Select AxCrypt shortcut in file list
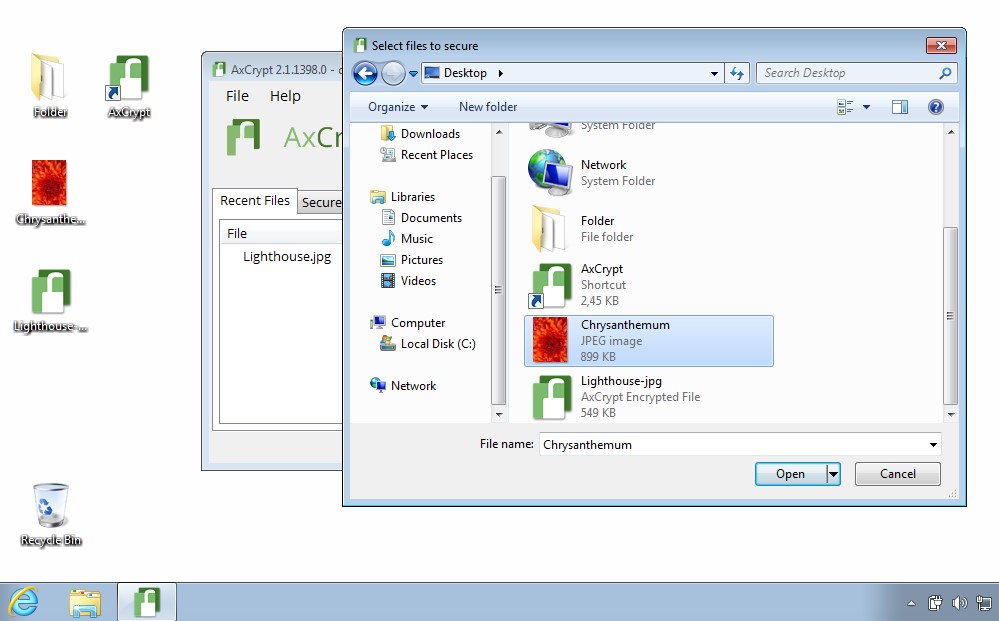The height and width of the screenshot is (621, 999). point(649,285)
